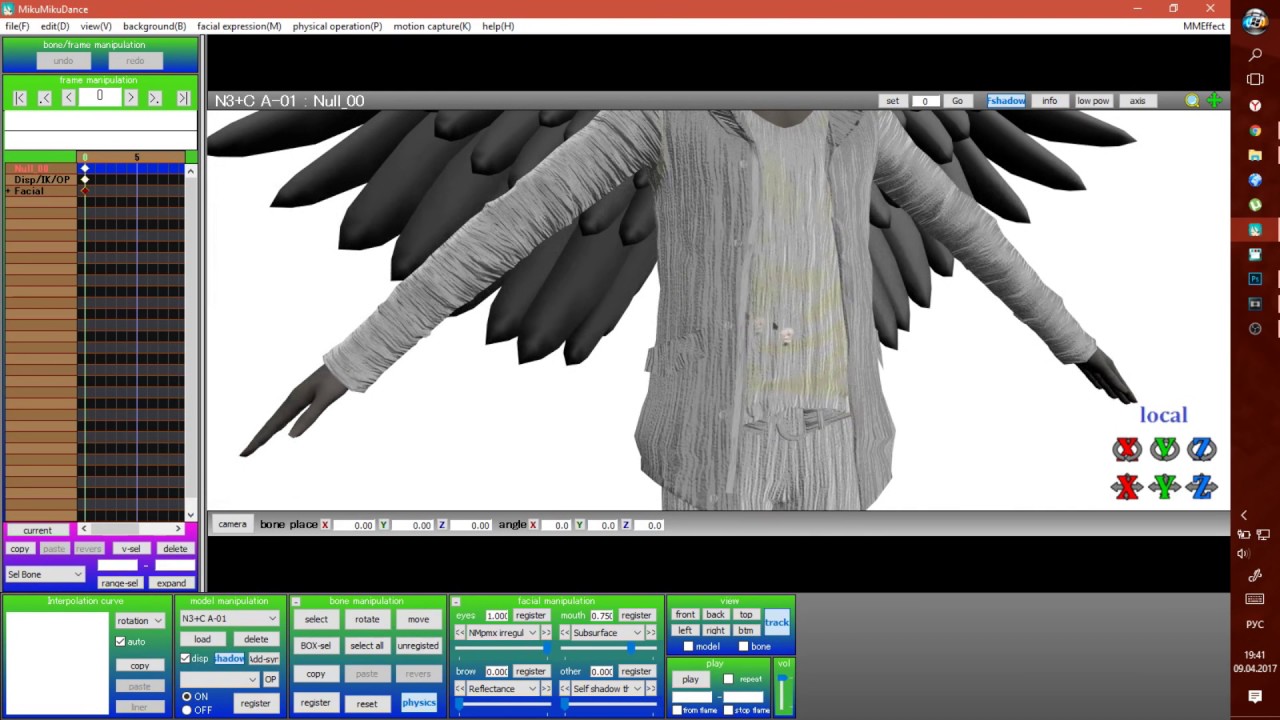Open the Reflectance brow morph dropdown
Image resolution: width=1280 pixels, height=720 pixels.
pyautogui.click(x=503, y=689)
